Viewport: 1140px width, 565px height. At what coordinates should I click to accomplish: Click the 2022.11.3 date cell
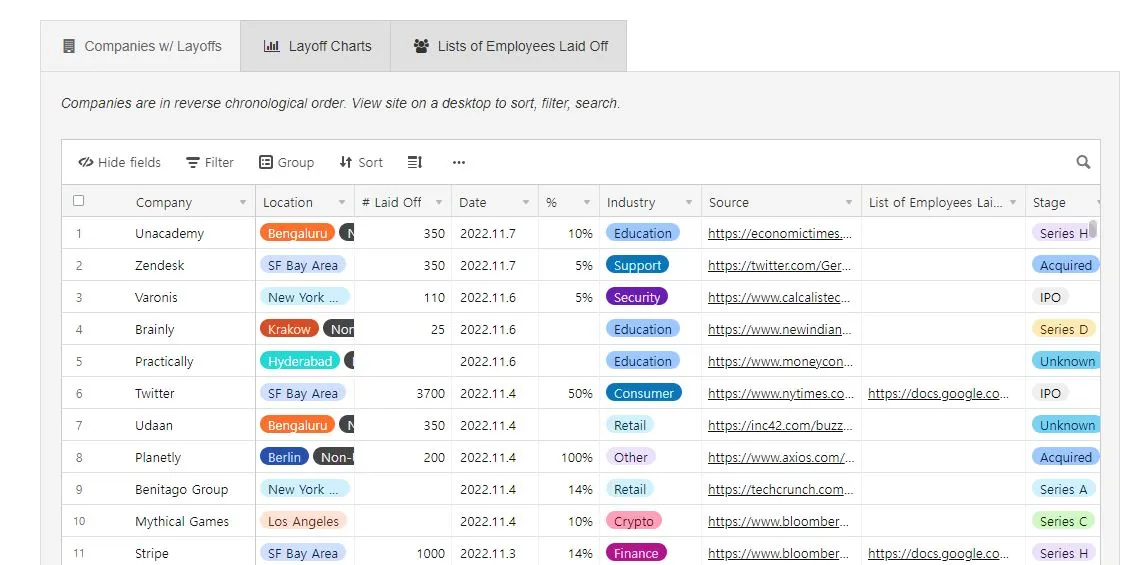point(494,553)
